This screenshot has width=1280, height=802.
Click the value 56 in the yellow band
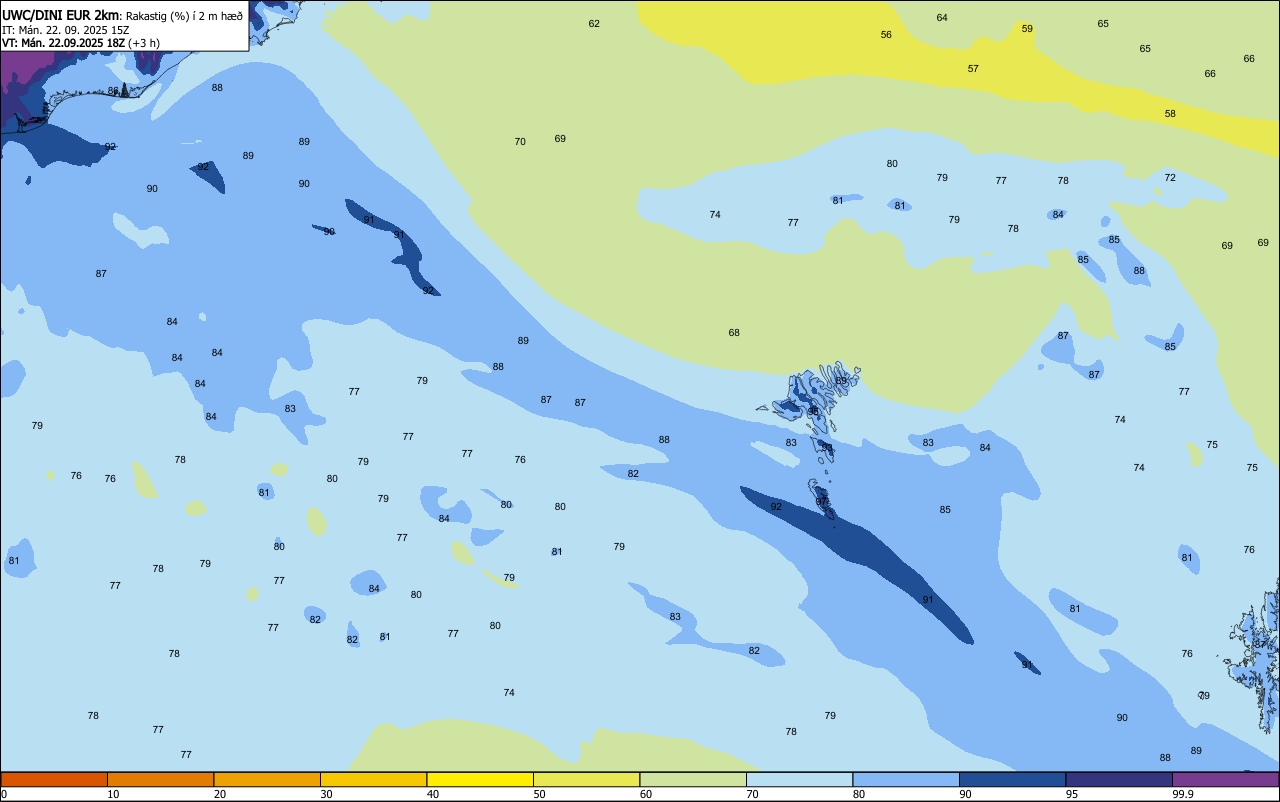click(886, 34)
